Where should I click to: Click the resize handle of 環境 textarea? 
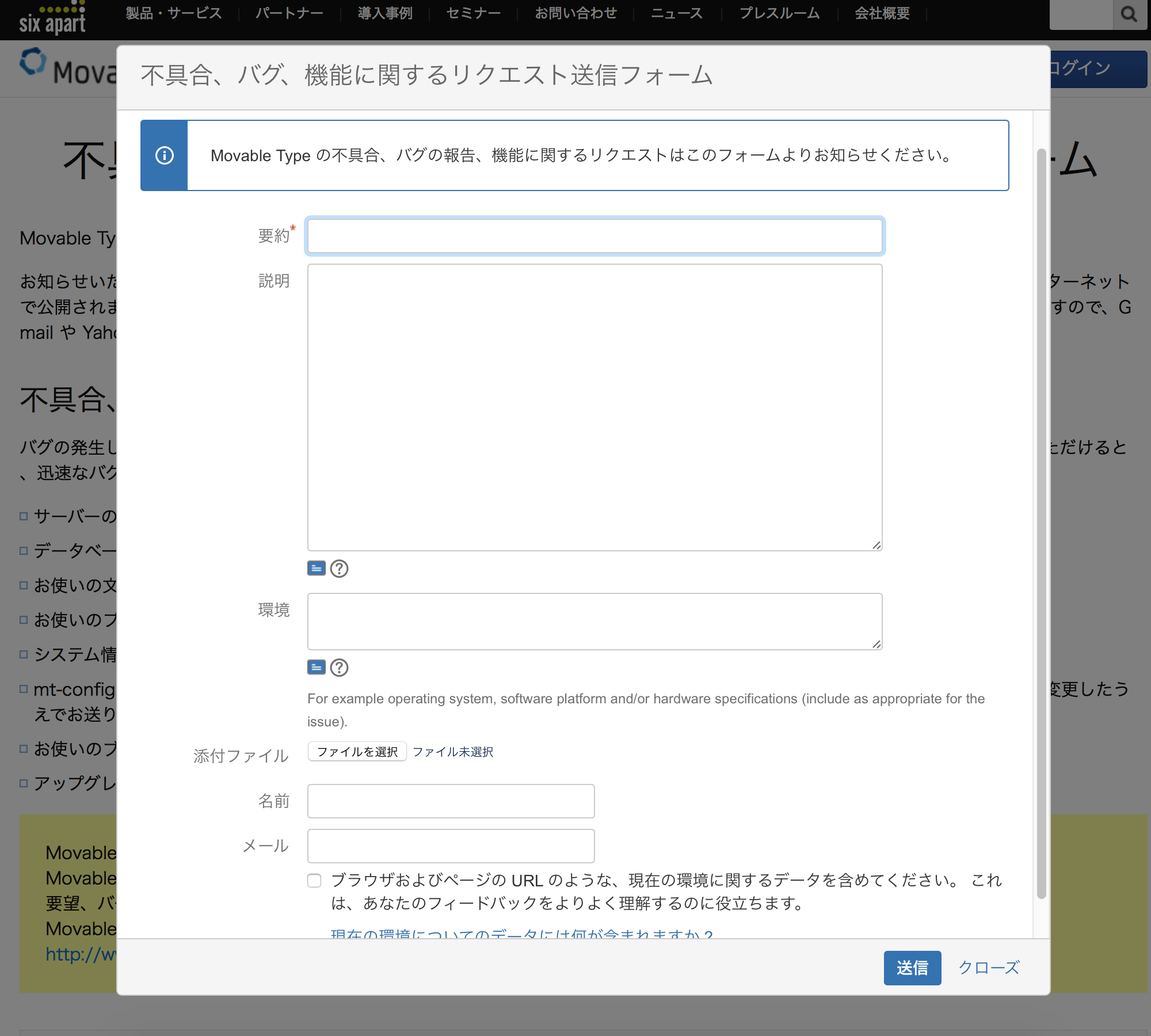(x=876, y=644)
